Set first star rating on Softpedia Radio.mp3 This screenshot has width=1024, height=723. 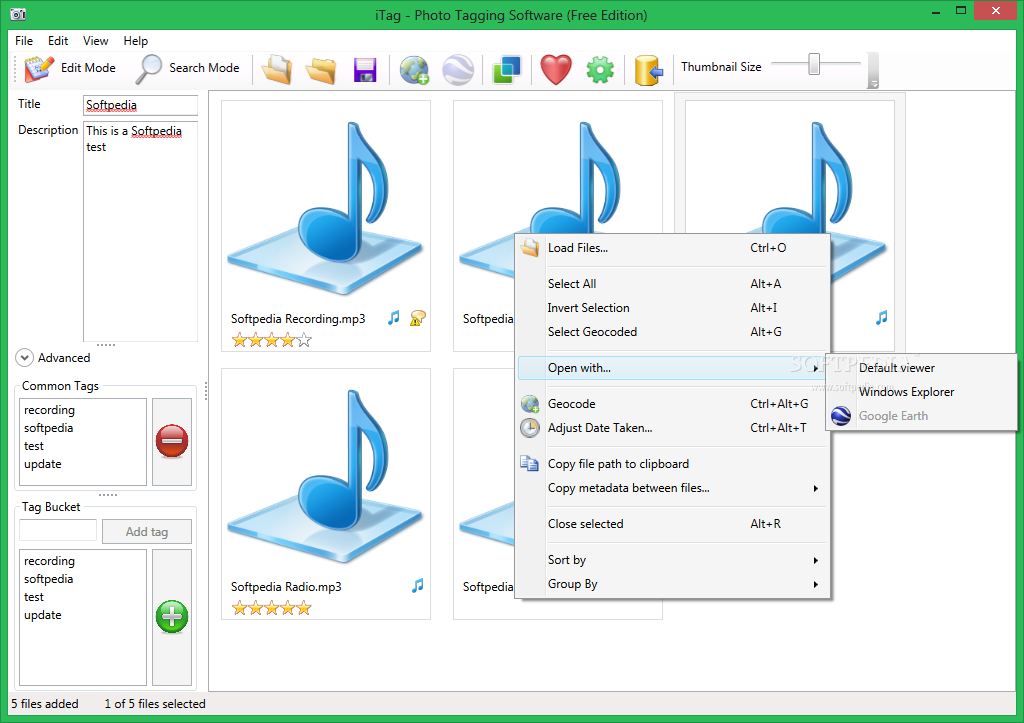coord(240,608)
